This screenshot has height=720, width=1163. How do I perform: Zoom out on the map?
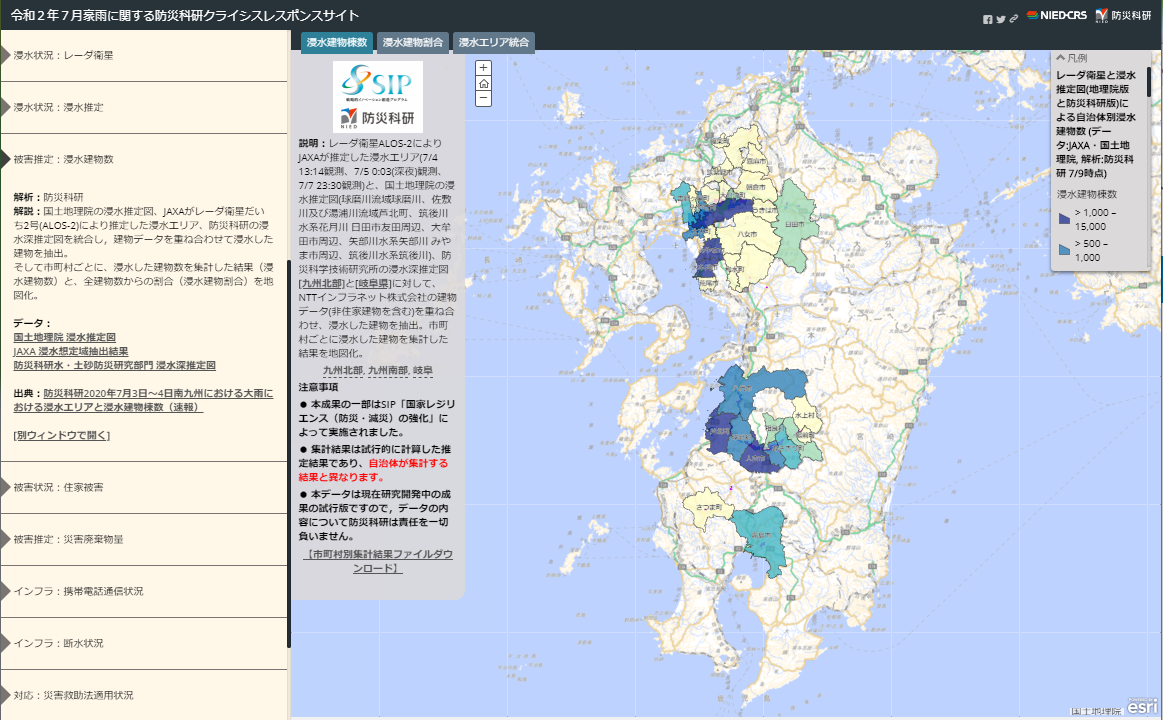point(483,98)
